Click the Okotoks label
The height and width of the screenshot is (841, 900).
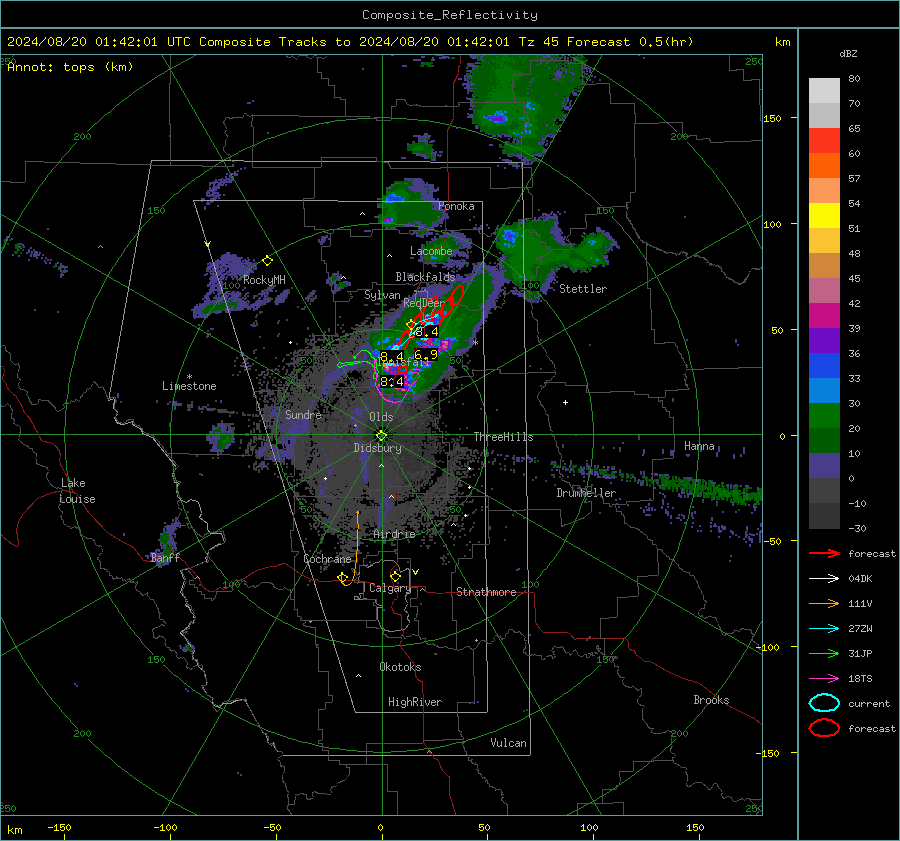tap(400, 667)
